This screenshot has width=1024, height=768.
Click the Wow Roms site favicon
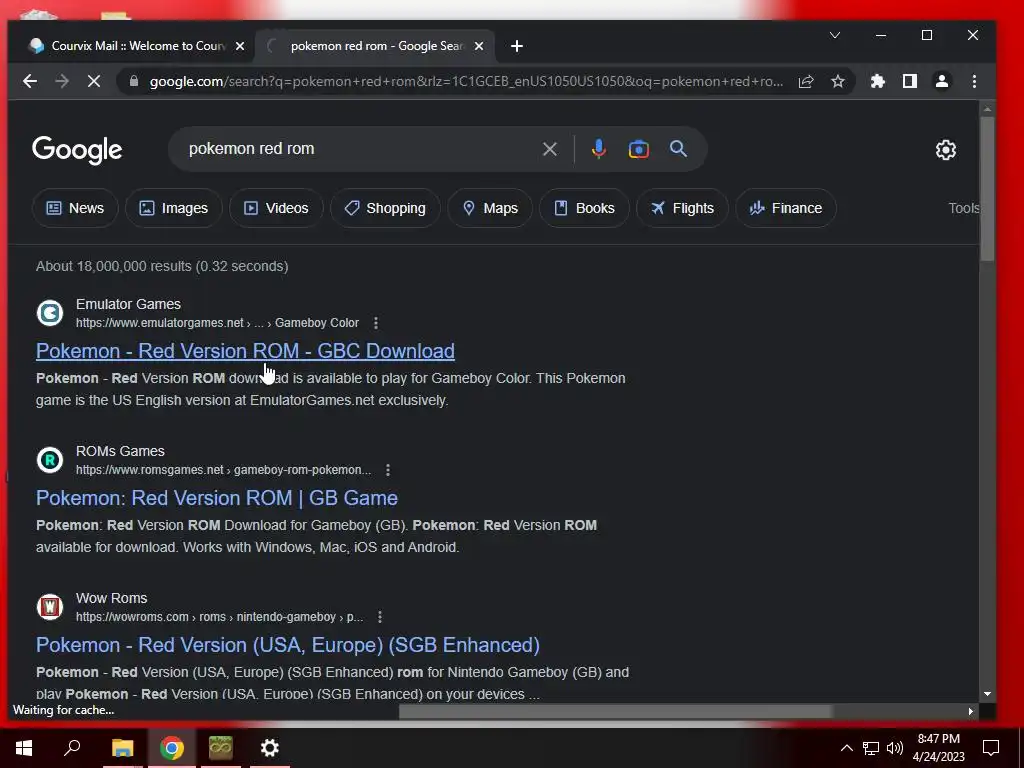point(50,607)
